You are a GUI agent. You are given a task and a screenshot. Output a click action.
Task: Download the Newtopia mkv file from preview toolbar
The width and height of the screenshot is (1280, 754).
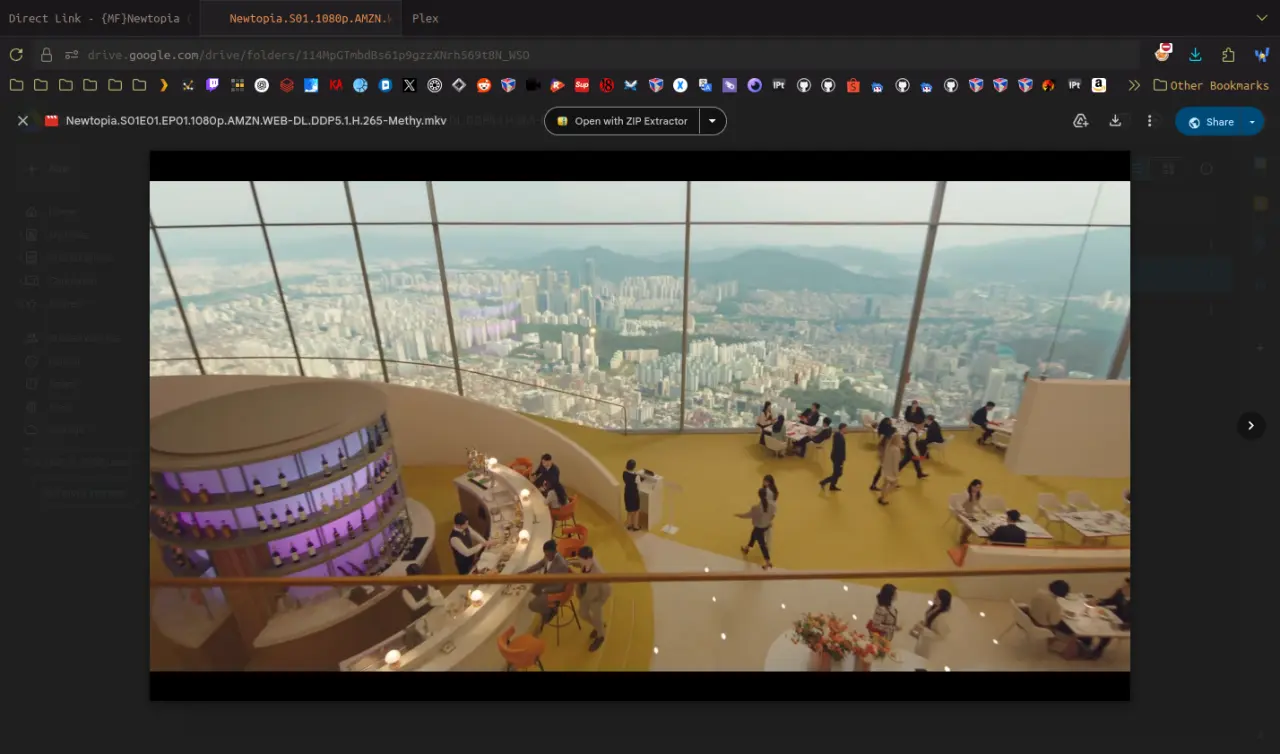(1115, 121)
